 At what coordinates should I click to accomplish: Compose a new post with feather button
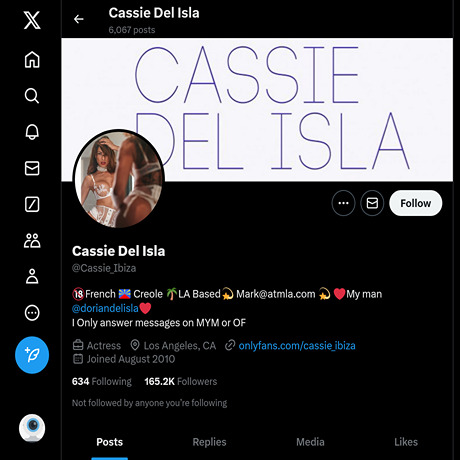point(32,355)
